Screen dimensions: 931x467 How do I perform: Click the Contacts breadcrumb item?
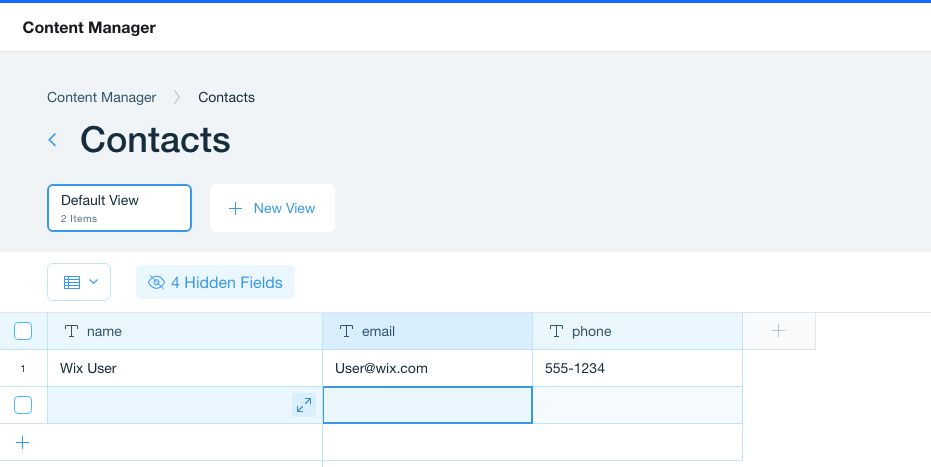click(x=226, y=97)
